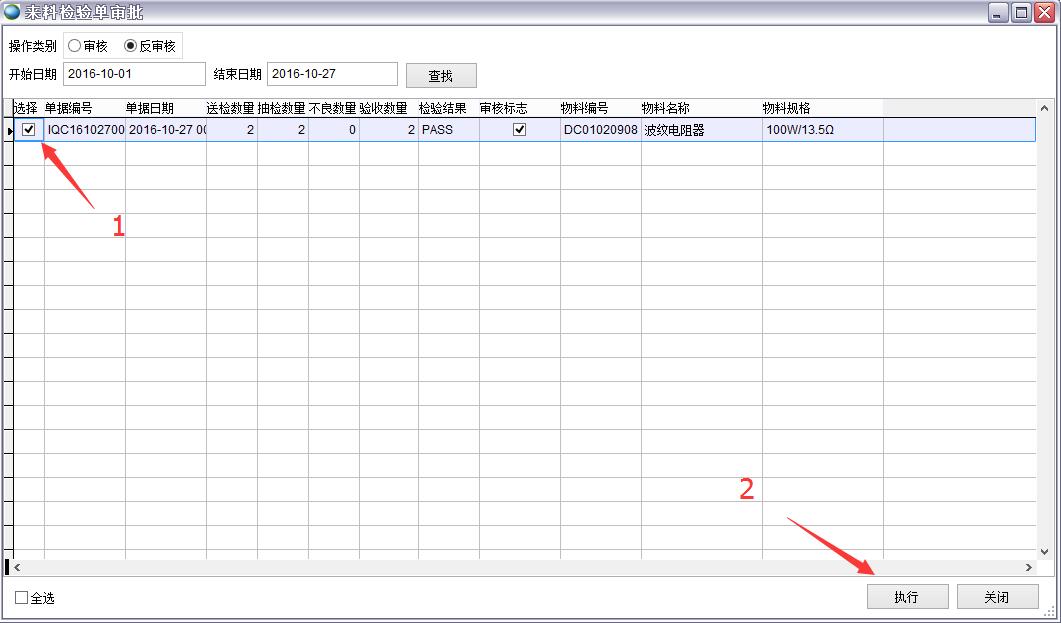1061x623 pixels.
Task: Click the row indicator arrow of first row
Action: (9, 130)
